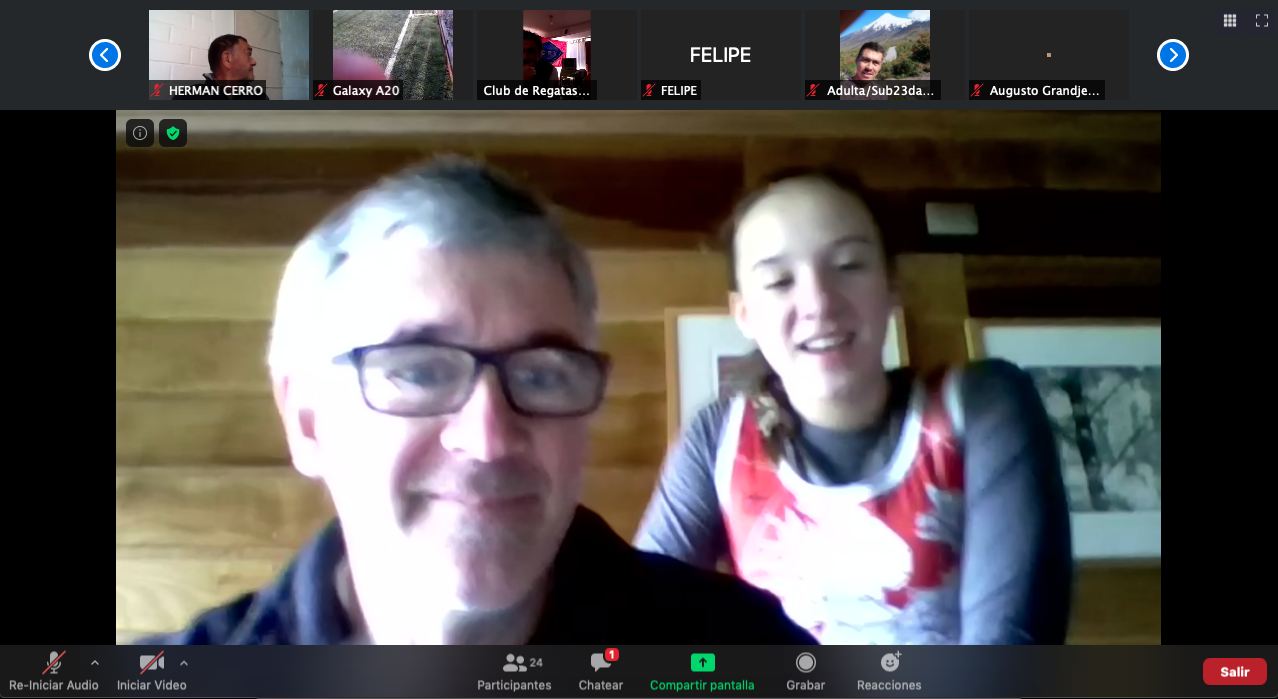Select the Galaxy A20 participant thumbnail
The height and width of the screenshot is (699, 1278).
[x=393, y=54]
